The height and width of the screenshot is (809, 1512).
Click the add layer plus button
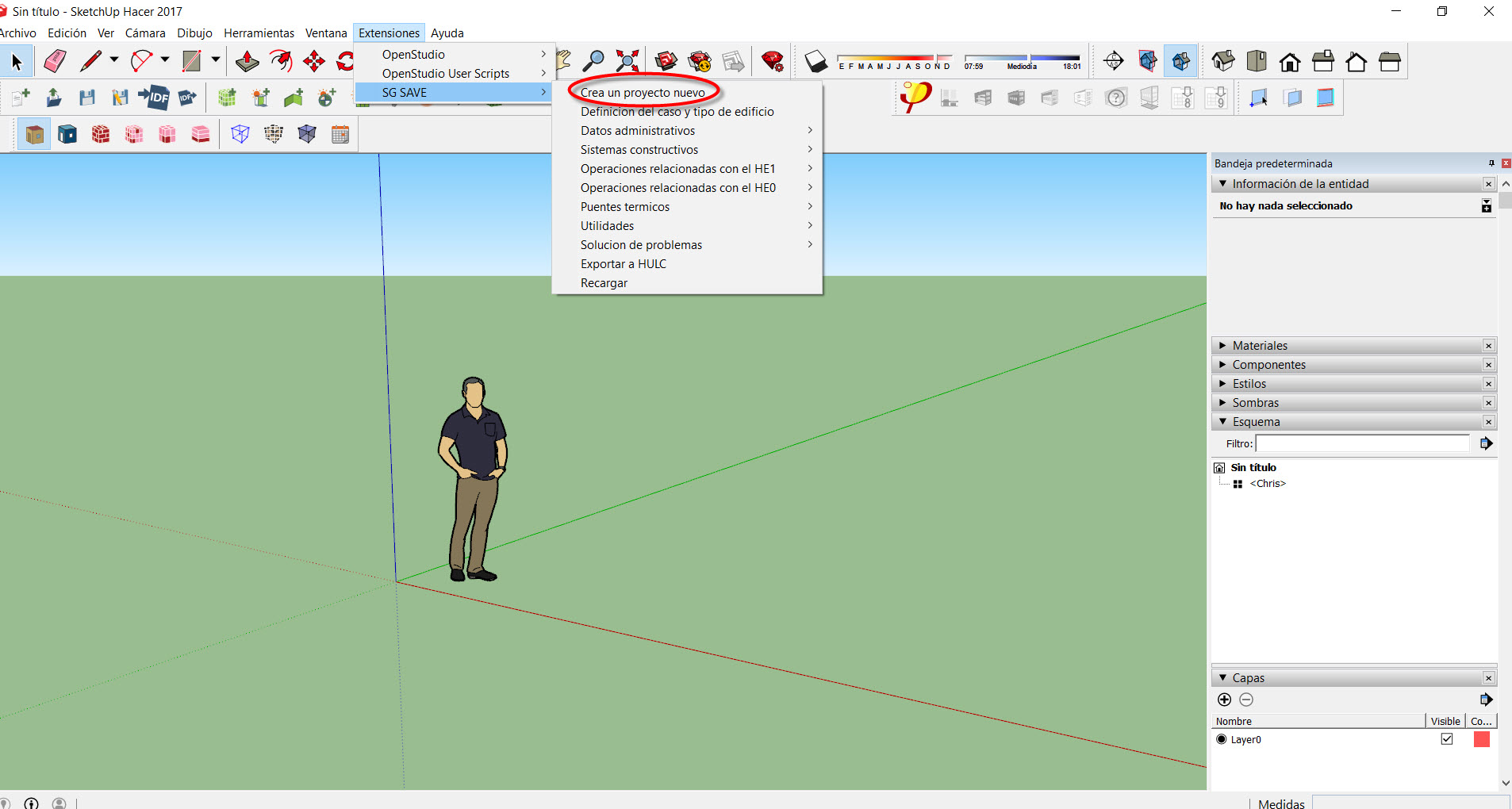1224,700
